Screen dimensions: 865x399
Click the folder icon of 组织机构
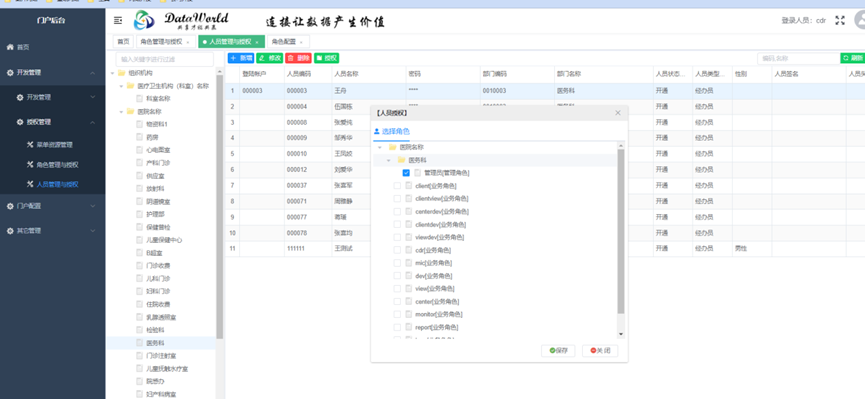[121, 73]
